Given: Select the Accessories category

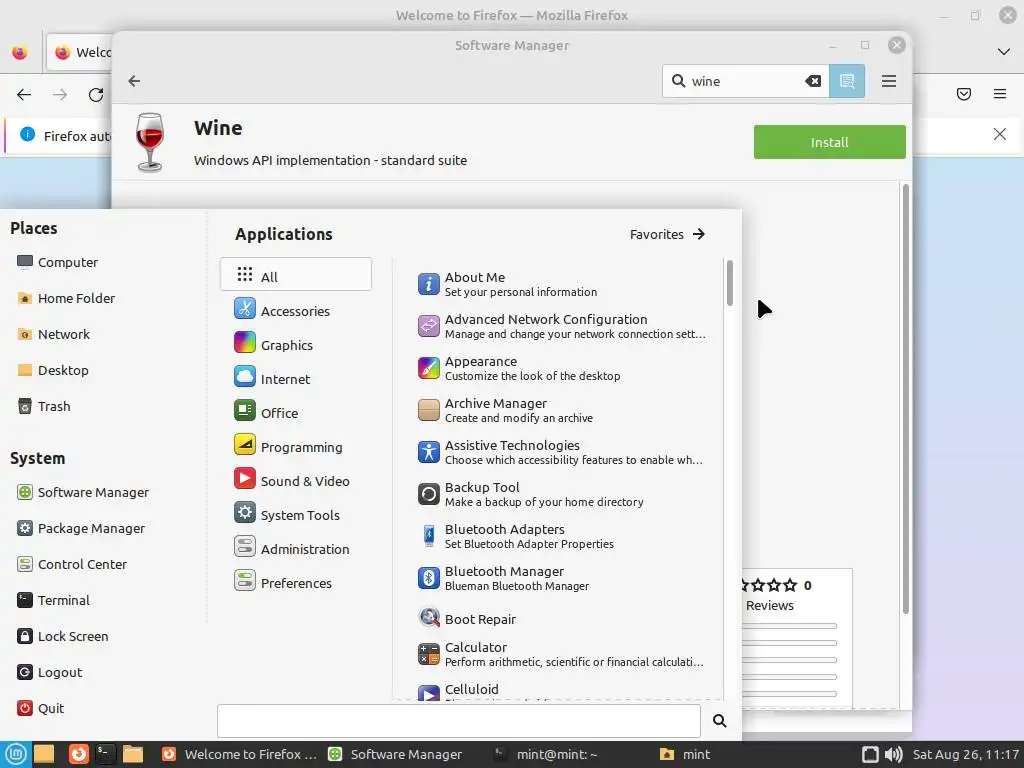Looking at the screenshot, I should (x=296, y=311).
